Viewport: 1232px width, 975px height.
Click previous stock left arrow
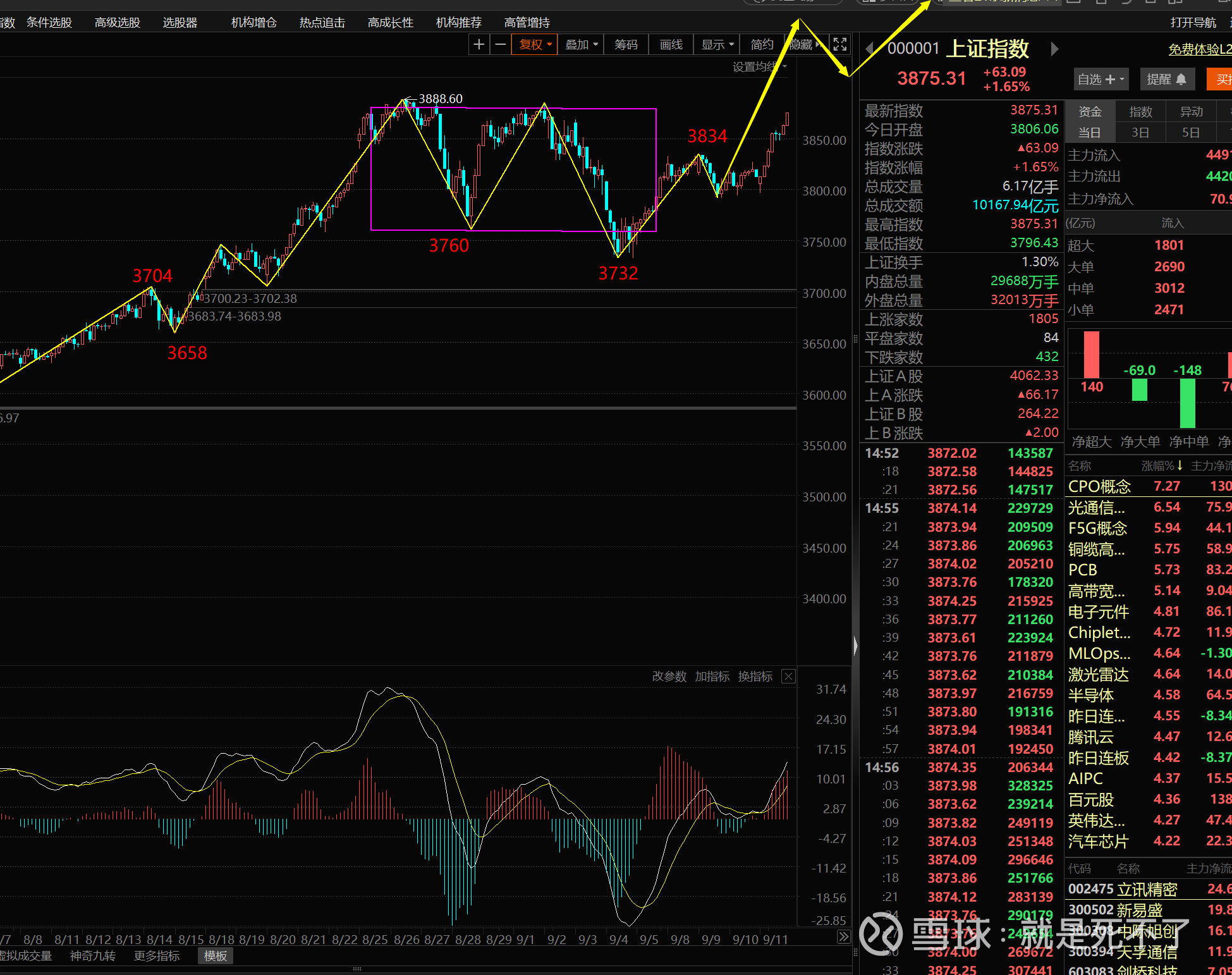(x=870, y=49)
